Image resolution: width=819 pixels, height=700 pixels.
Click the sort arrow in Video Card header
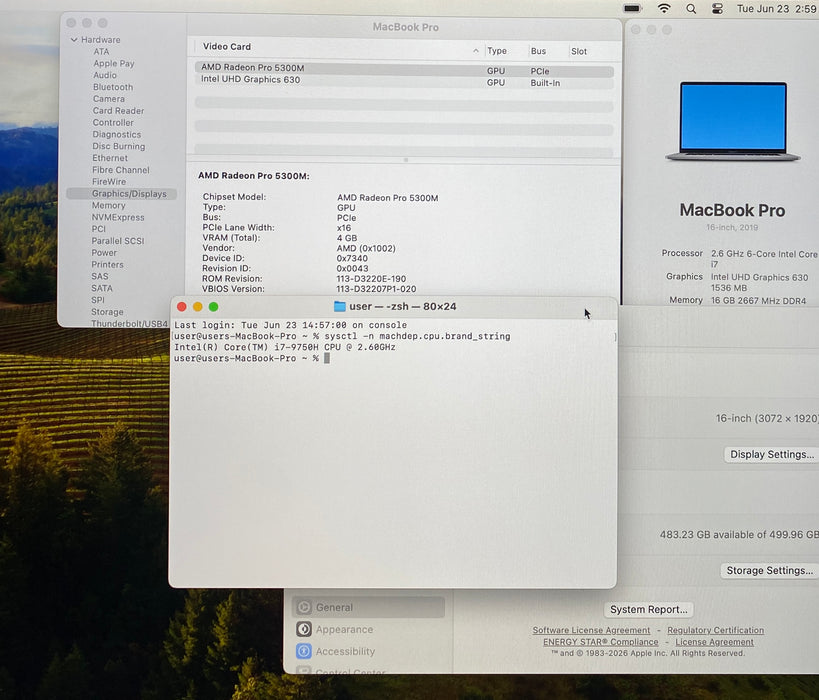pos(475,51)
